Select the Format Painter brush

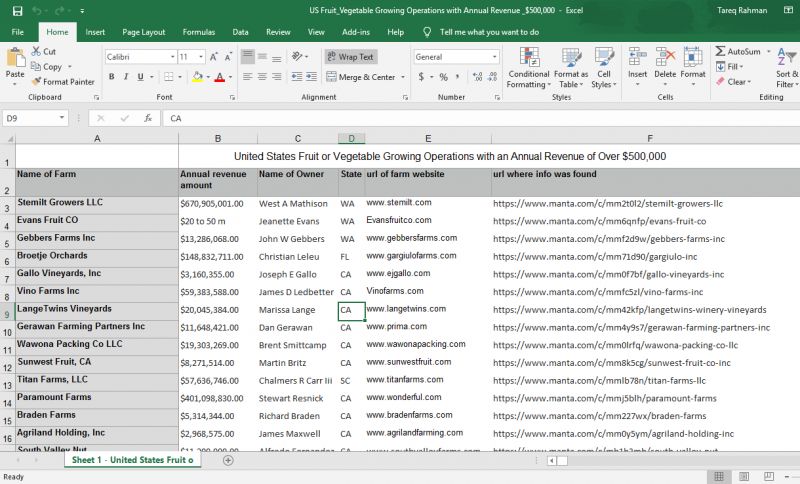pos(36,82)
